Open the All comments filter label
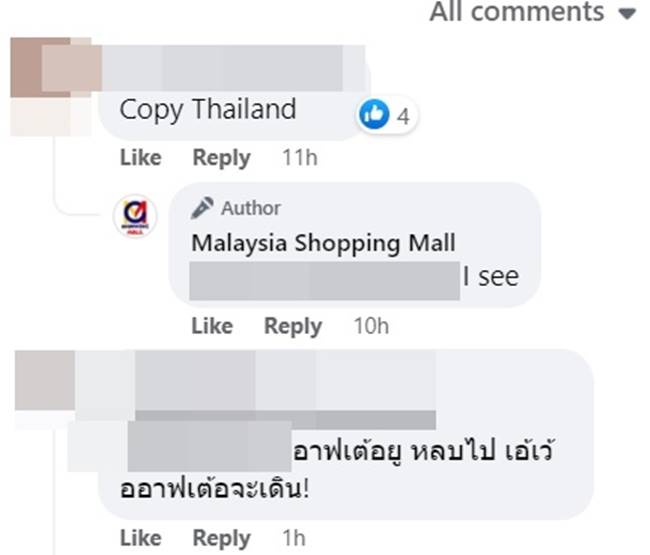This screenshot has width=650, height=555. 517,11
